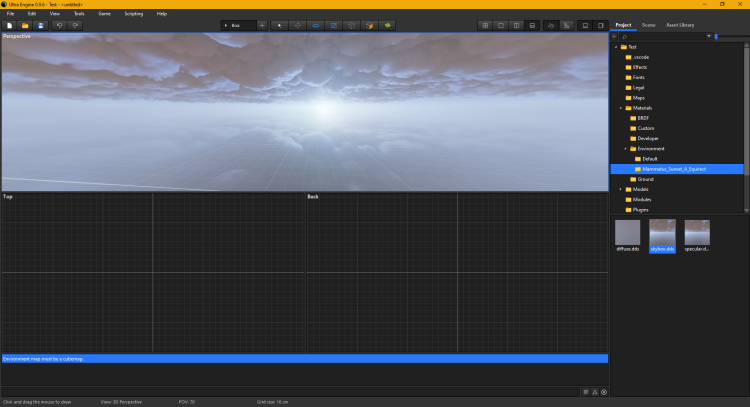Select the four-viewport layout icon

point(486,25)
